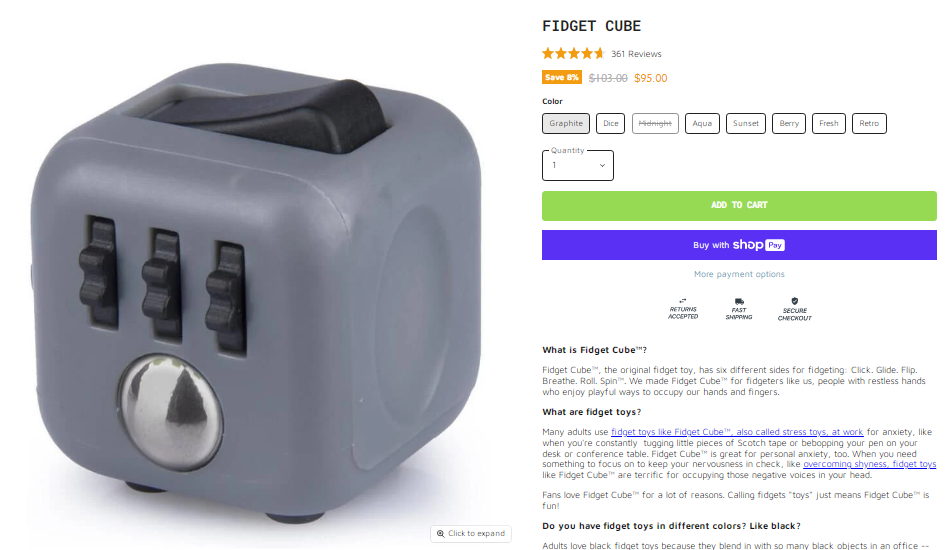Click the Quantity dropdown chevron arrow

click(x=602, y=165)
